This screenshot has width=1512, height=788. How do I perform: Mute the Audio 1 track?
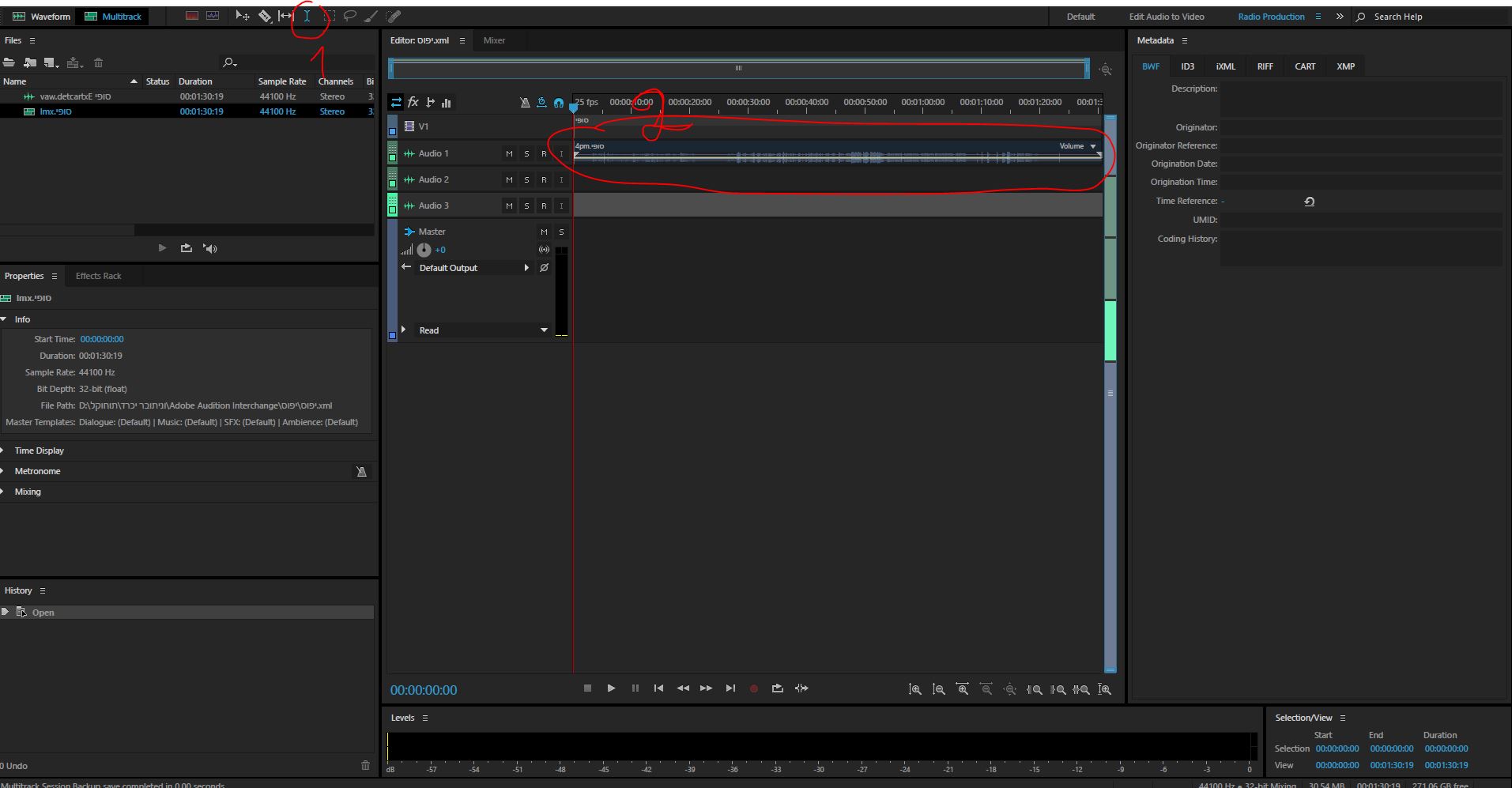(x=509, y=154)
